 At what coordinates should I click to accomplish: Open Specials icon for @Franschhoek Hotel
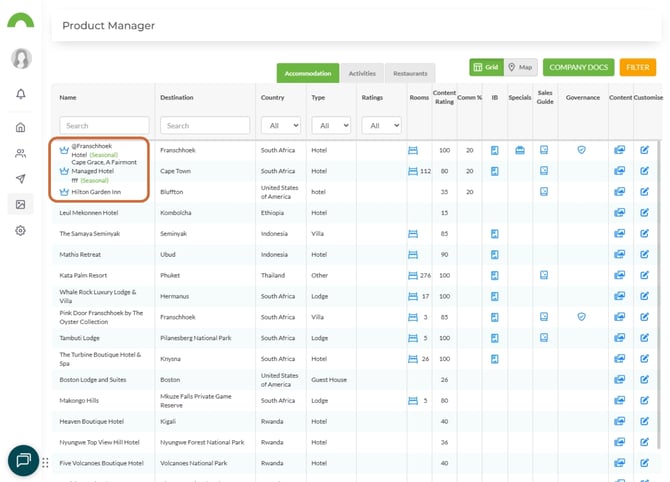click(520, 150)
